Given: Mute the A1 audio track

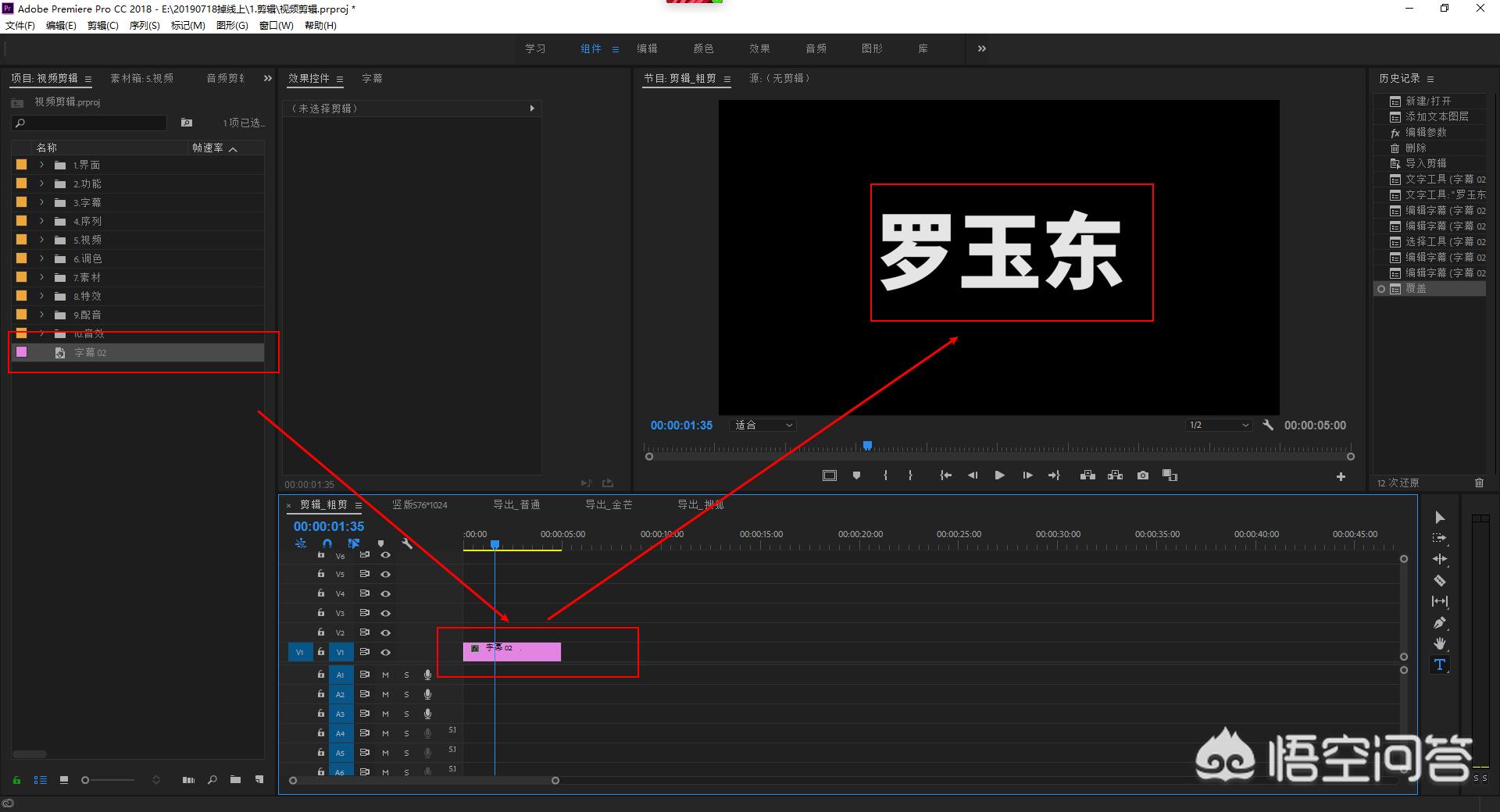Looking at the screenshot, I should click(x=384, y=674).
